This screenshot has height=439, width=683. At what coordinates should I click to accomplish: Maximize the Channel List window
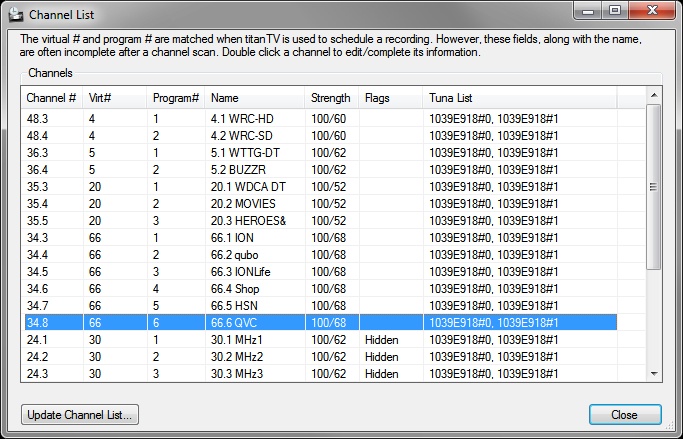615,10
